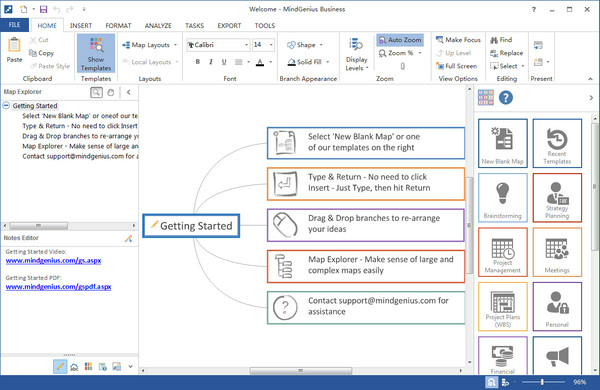Click the Map Explorer search magnifier icon
This screenshot has height=390, width=600.
point(96,92)
